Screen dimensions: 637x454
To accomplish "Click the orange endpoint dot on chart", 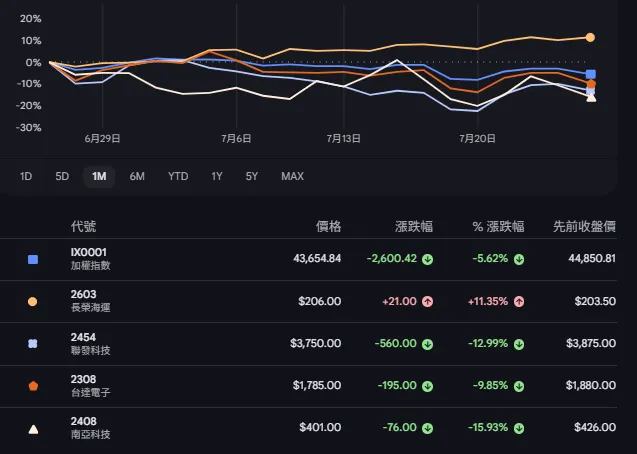I will (590, 37).
